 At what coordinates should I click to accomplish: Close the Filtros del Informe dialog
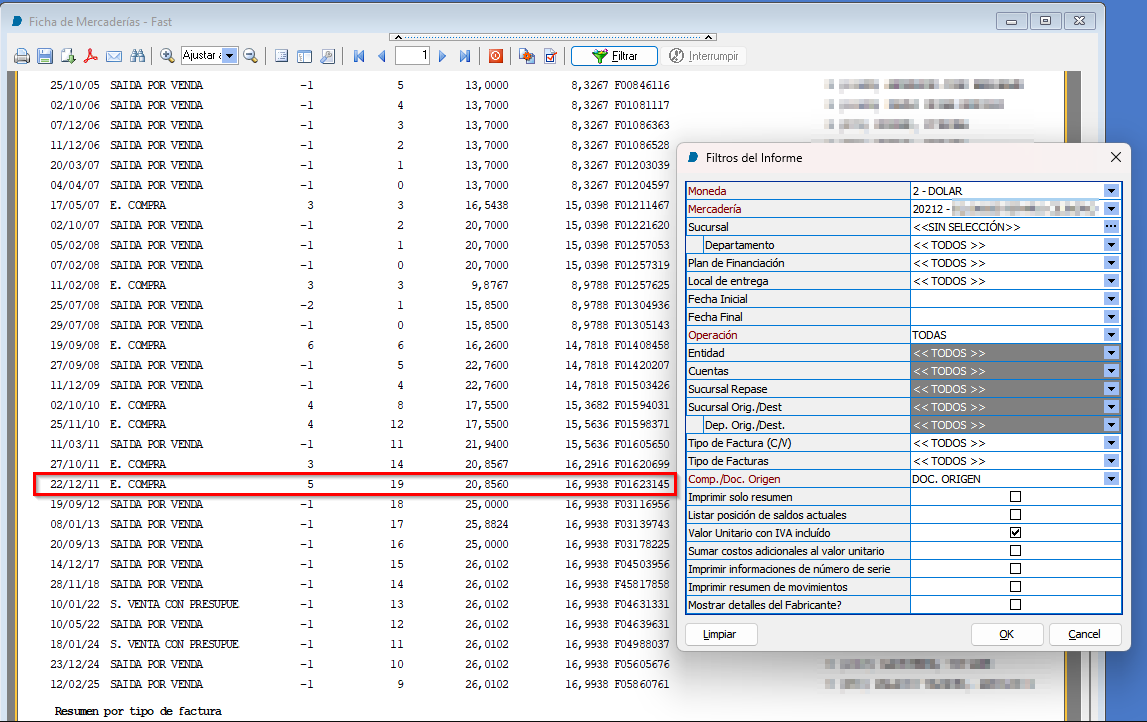click(1116, 157)
